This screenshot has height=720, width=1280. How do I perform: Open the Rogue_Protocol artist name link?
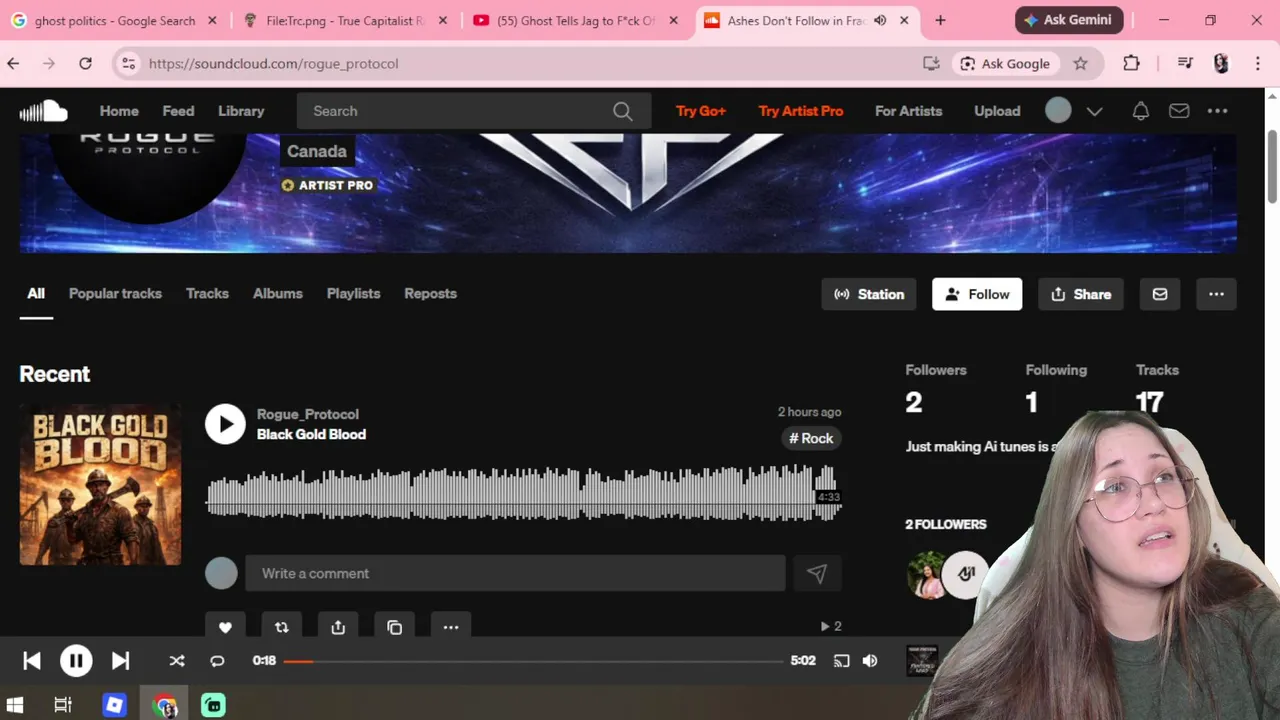308,414
